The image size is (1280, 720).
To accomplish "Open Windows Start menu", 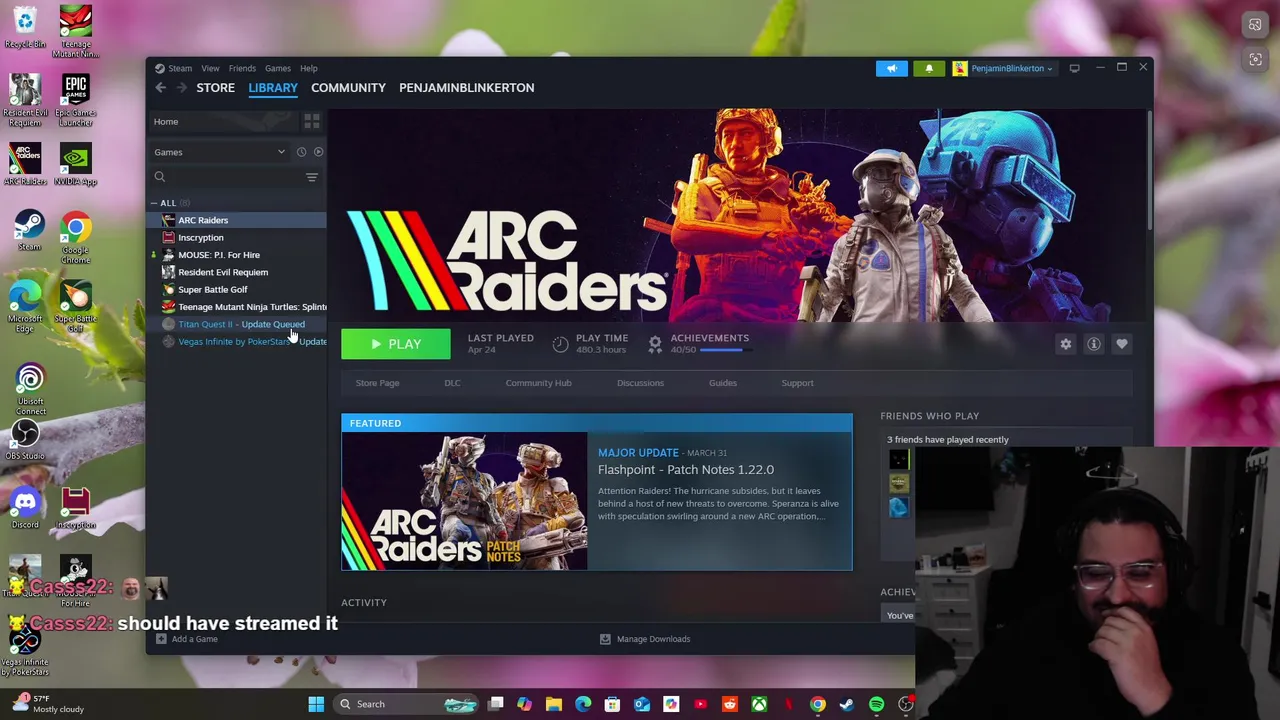I will [x=316, y=704].
